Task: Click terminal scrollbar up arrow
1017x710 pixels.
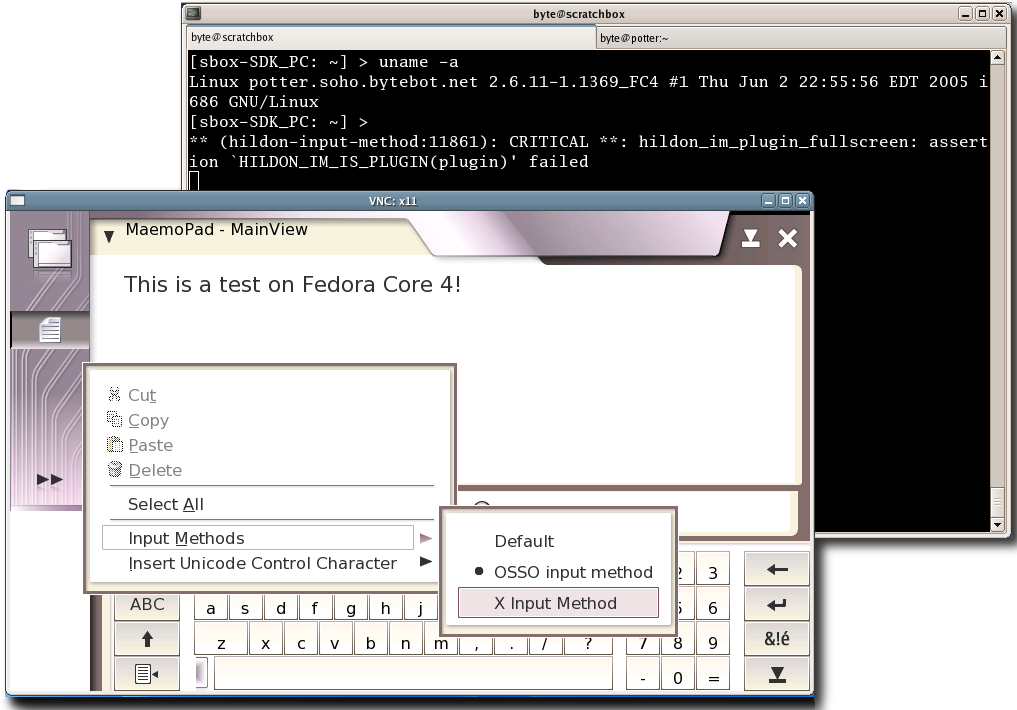Action: pos(998,58)
